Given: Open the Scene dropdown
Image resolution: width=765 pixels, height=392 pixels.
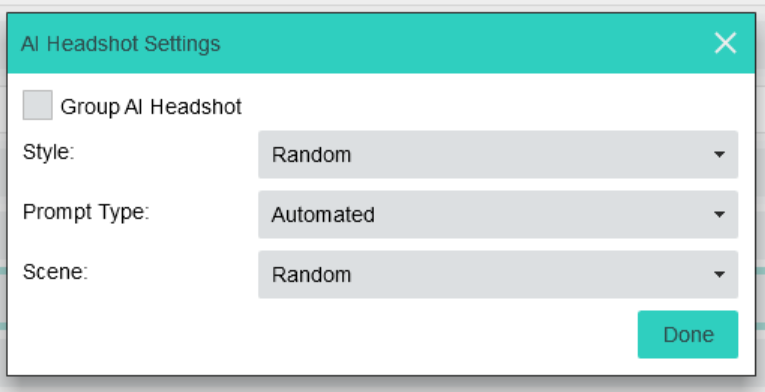Looking at the screenshot, I should (498, 274).
